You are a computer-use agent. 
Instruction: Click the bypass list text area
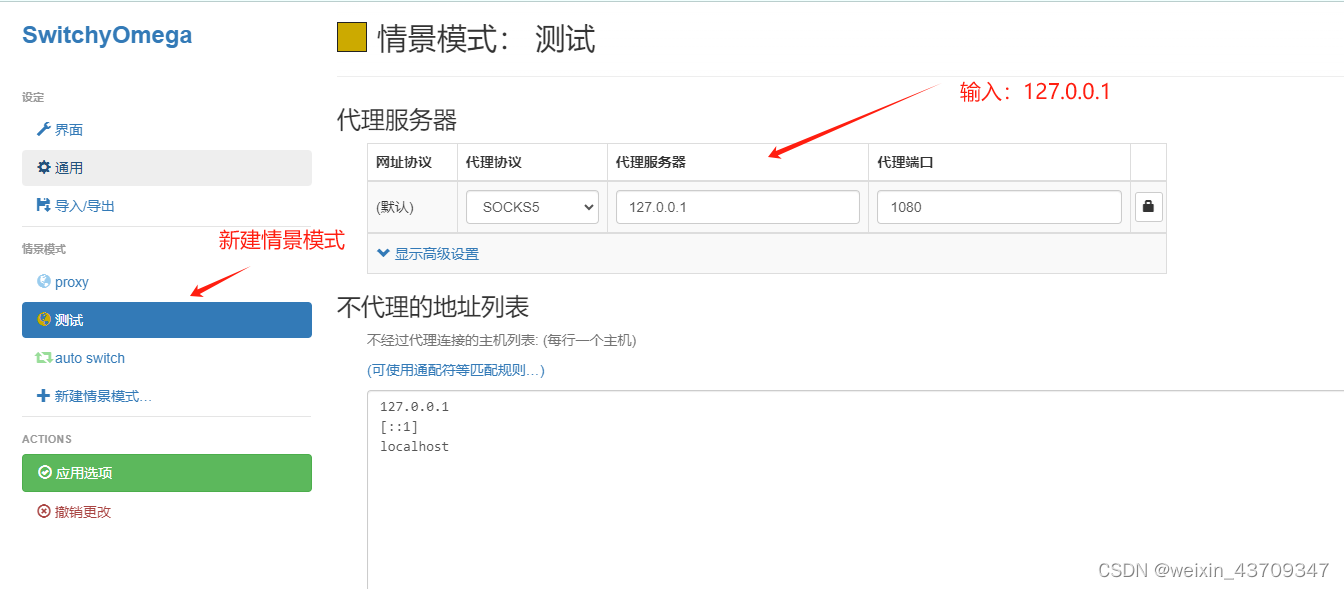856,490
